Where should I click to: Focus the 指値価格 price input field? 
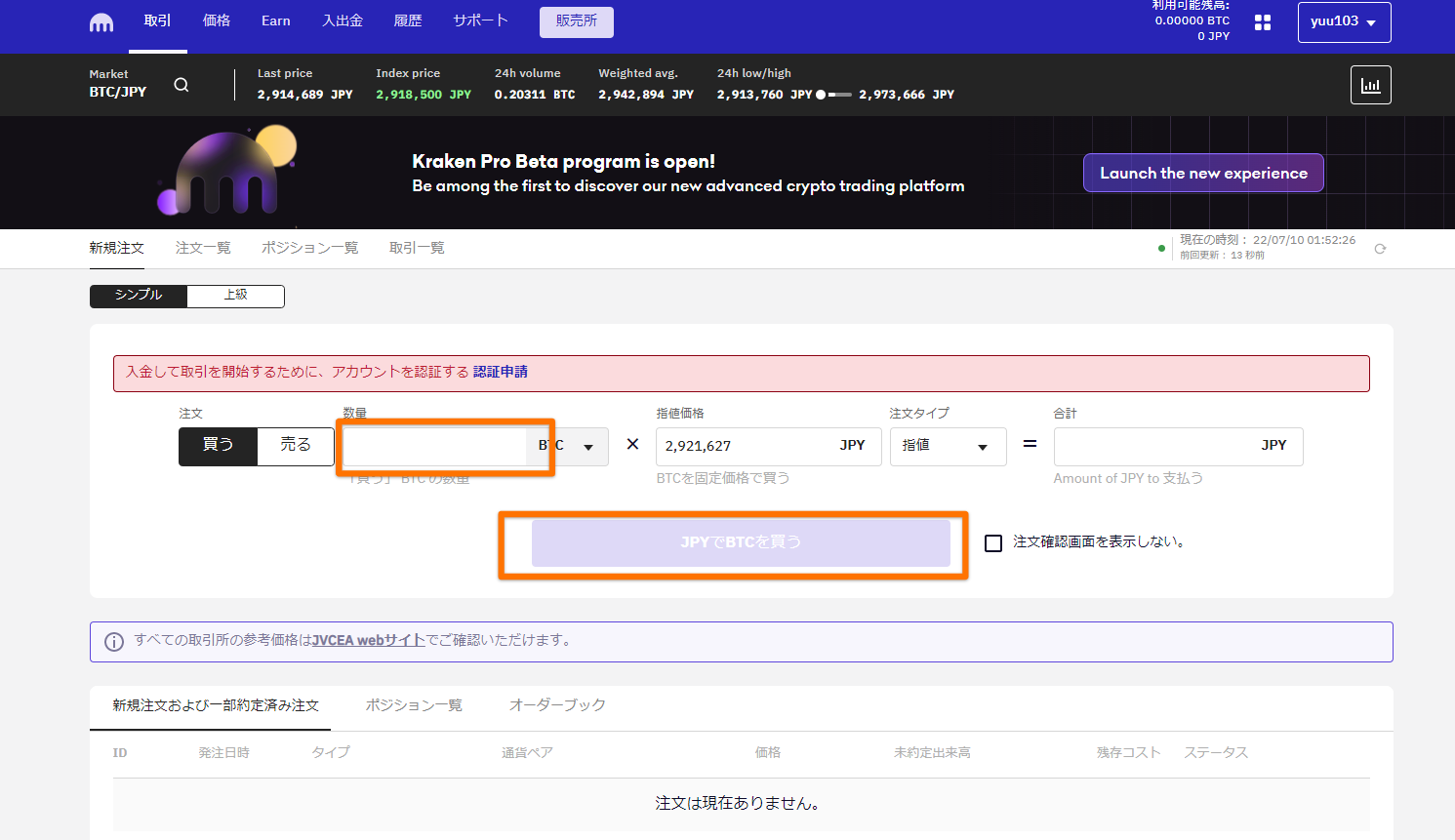pos(769,446)
